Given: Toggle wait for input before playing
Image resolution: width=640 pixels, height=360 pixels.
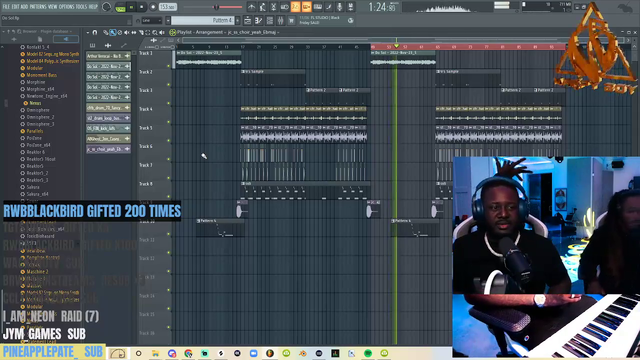Looking at the screenshot, I should [262, 7].
